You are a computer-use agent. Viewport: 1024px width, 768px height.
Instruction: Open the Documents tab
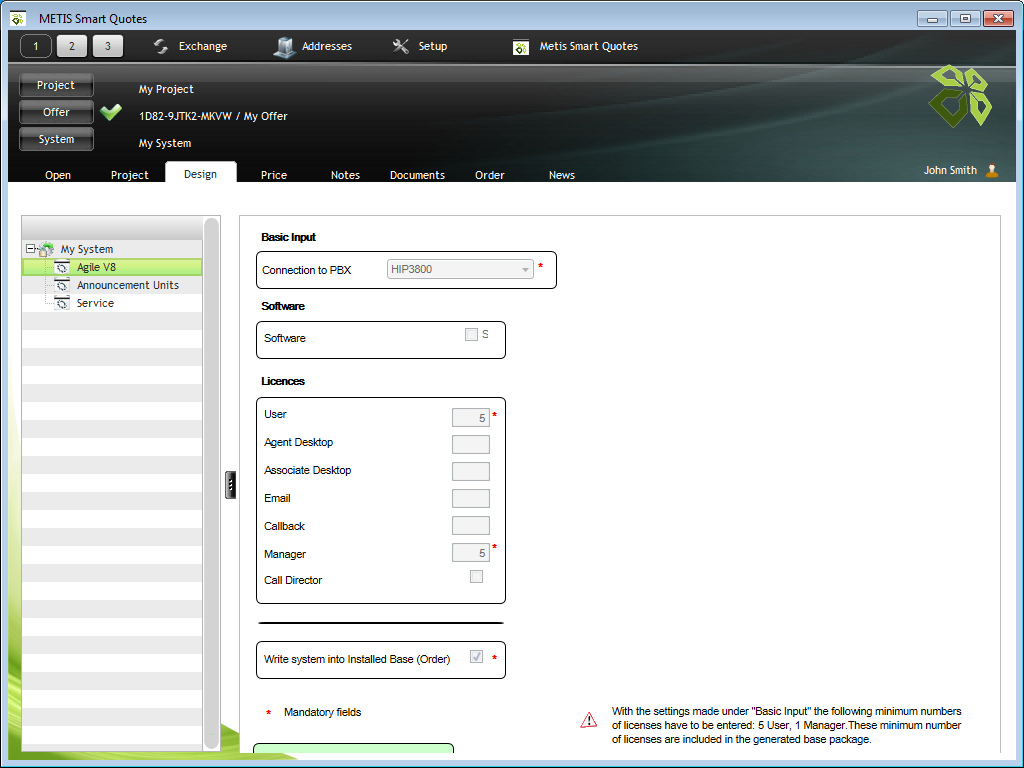point(417,175)
